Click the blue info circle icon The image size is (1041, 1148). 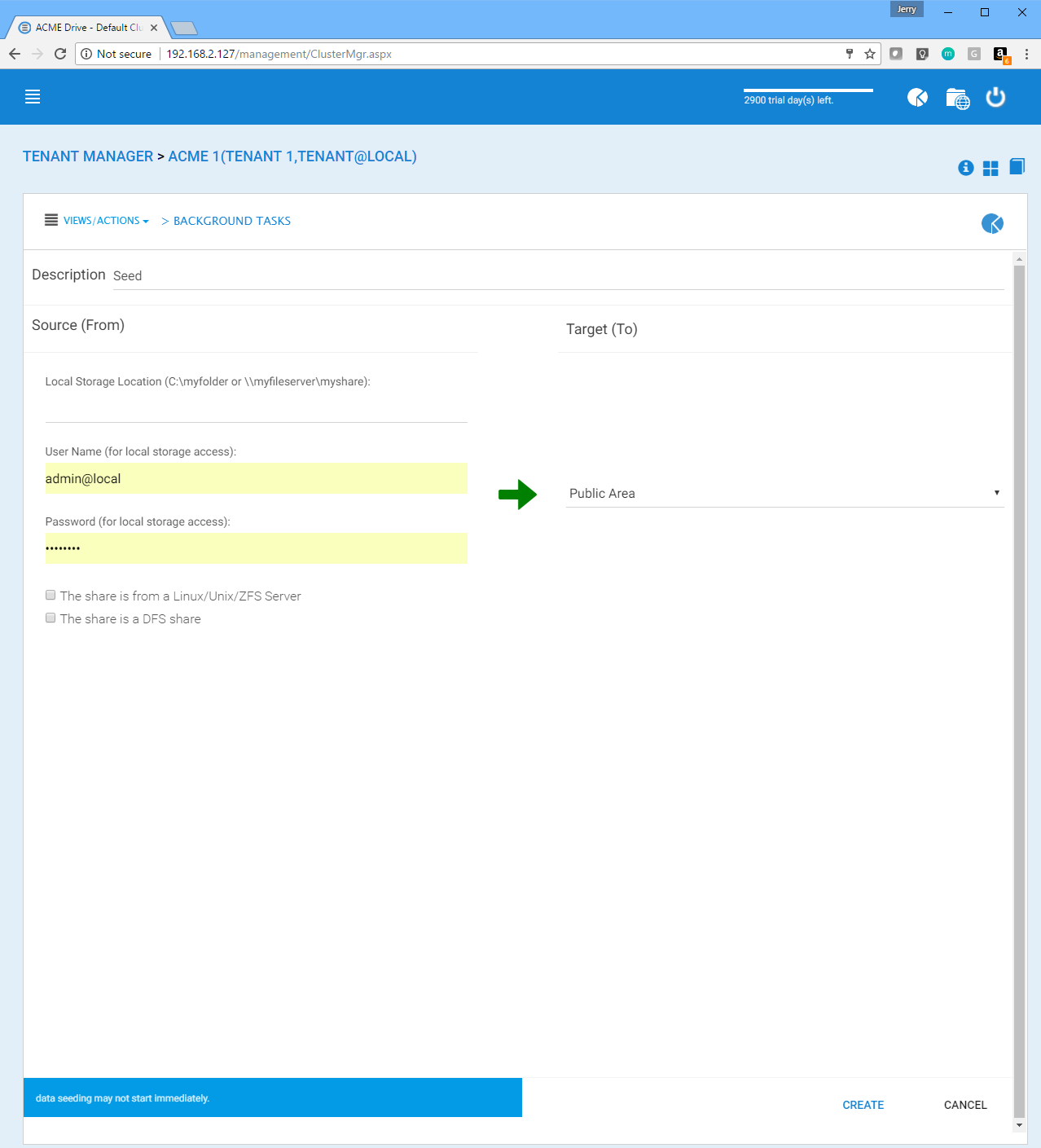966,168
